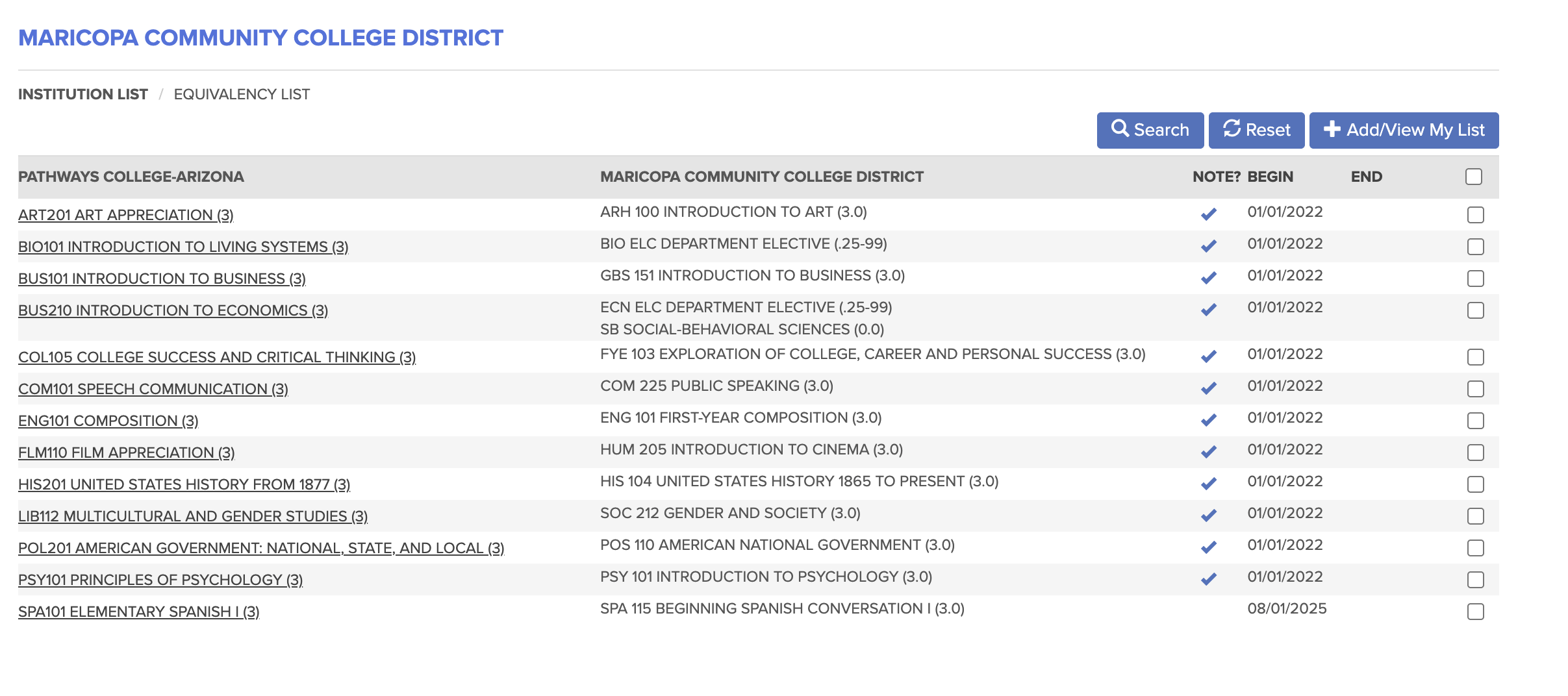Click the note checkmark for COM101 row
Viewport: 1568px width, 696px height.
(1208, 388)
